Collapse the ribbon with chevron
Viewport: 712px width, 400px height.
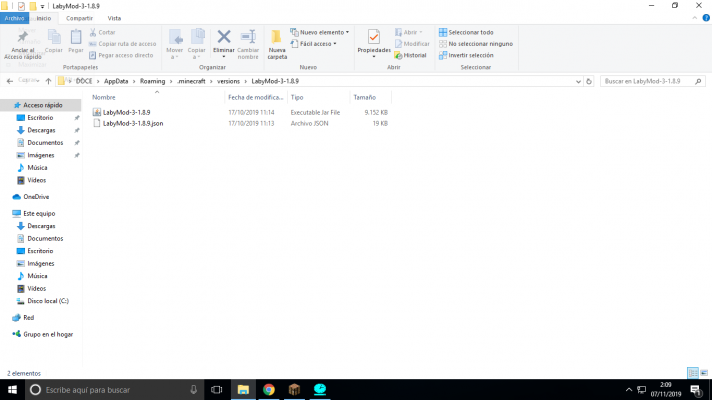coord(694,18)
